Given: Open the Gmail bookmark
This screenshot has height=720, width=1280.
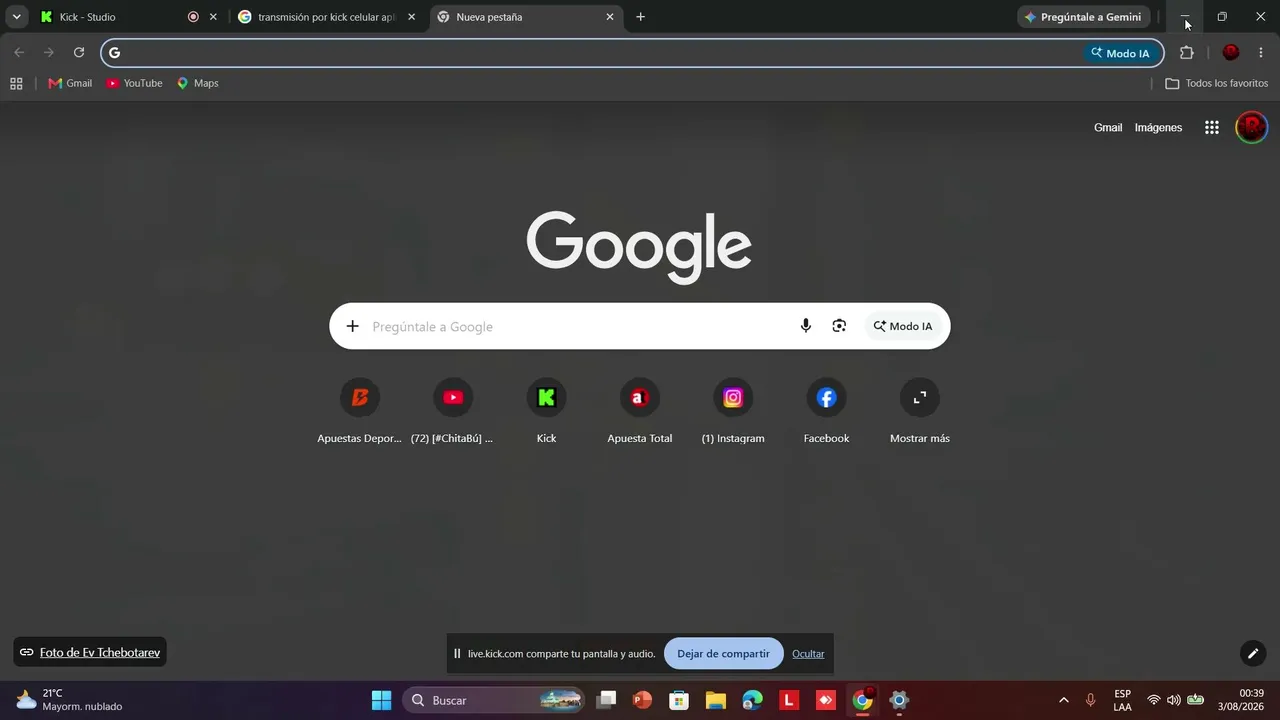Looking at the screenshot, I should [x=70, y=83].
